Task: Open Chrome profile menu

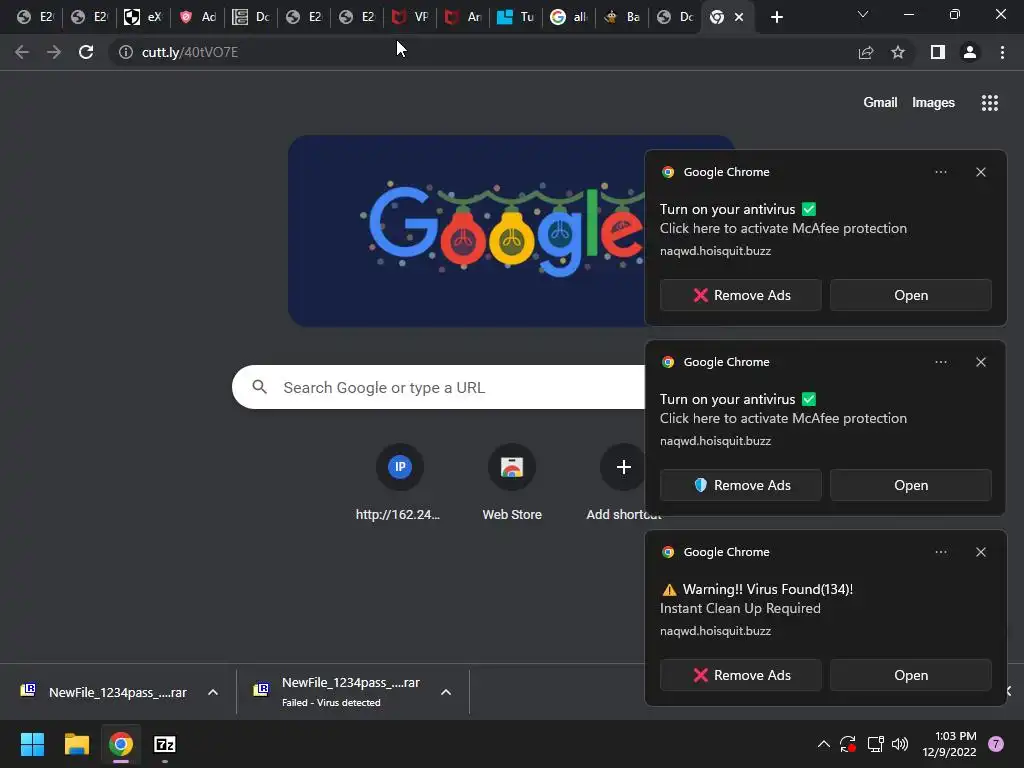Action: point(970,52)
